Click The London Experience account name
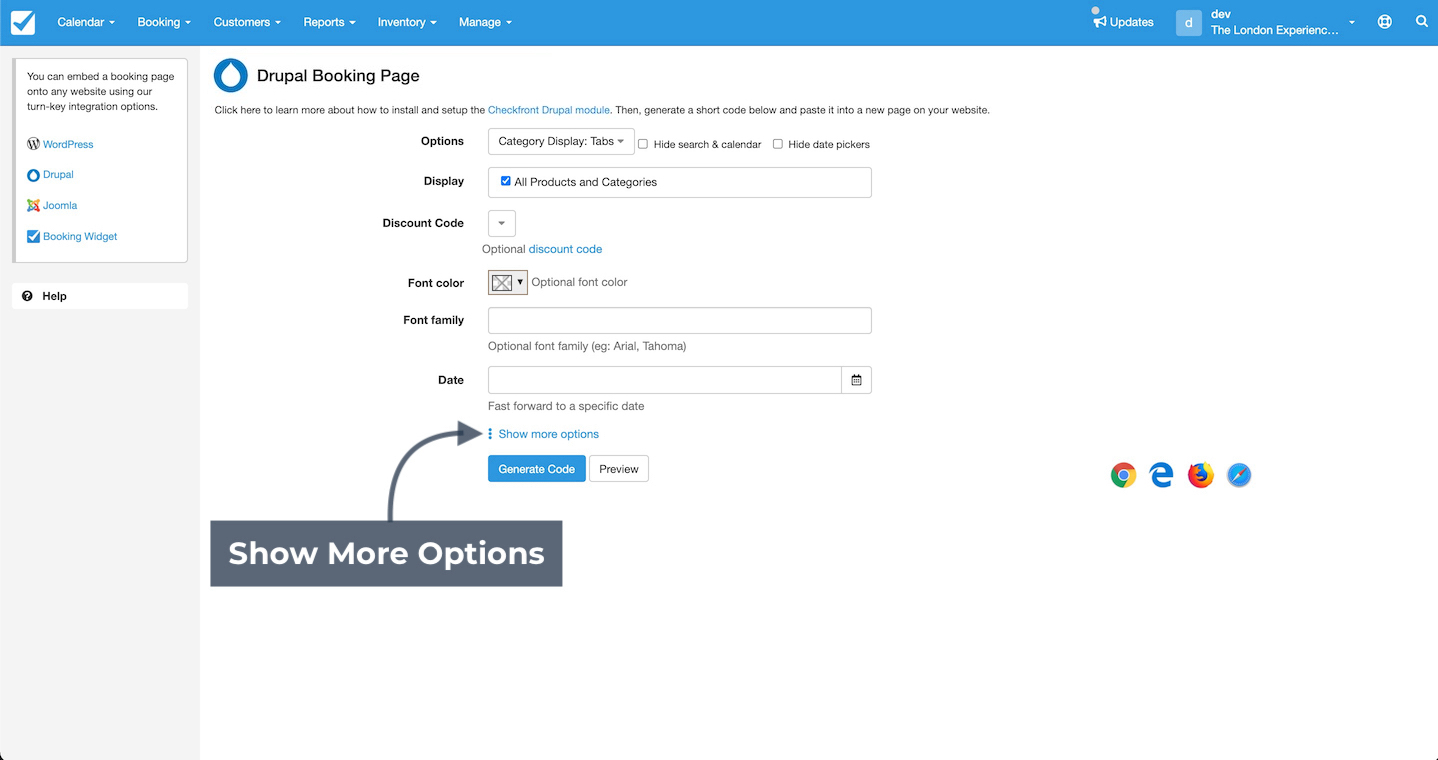1438x760 pixels. tap(1274, 30)
